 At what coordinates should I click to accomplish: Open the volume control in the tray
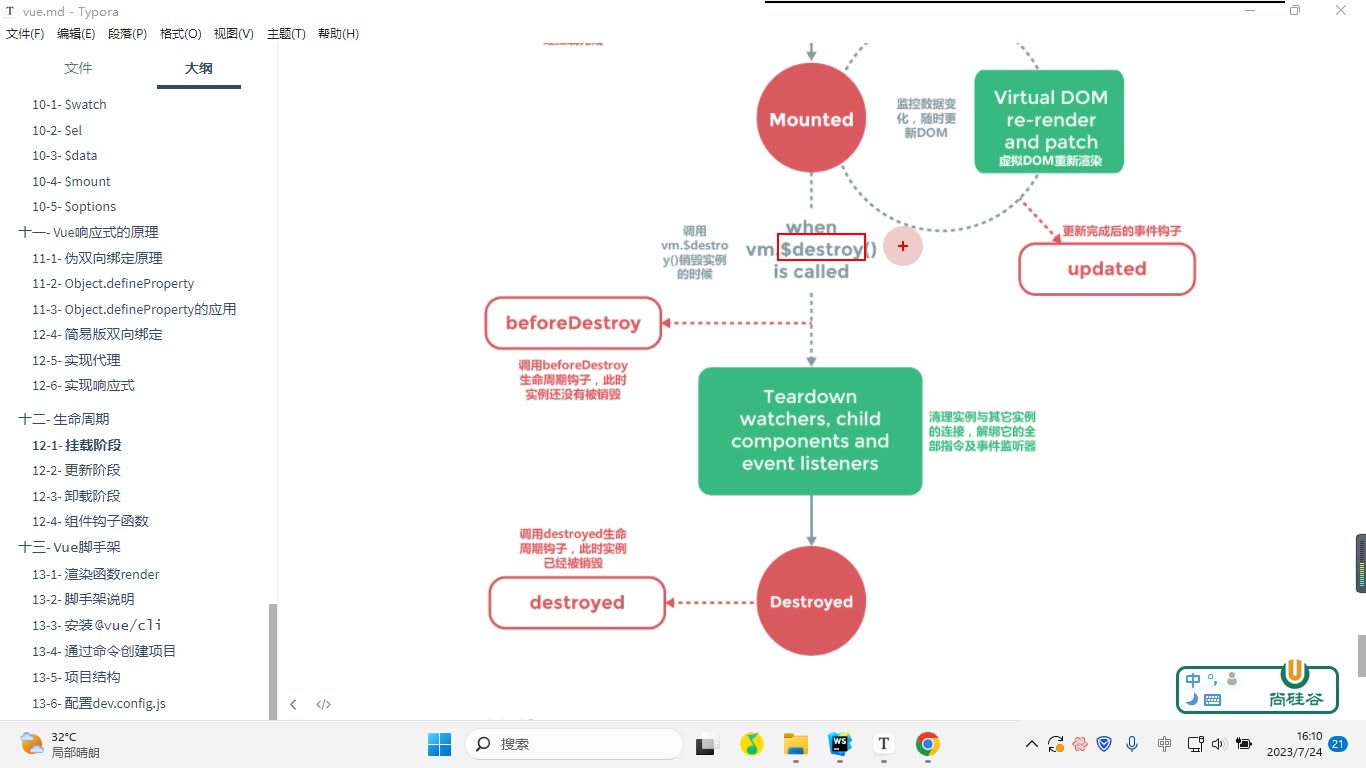coord(1217,744)
